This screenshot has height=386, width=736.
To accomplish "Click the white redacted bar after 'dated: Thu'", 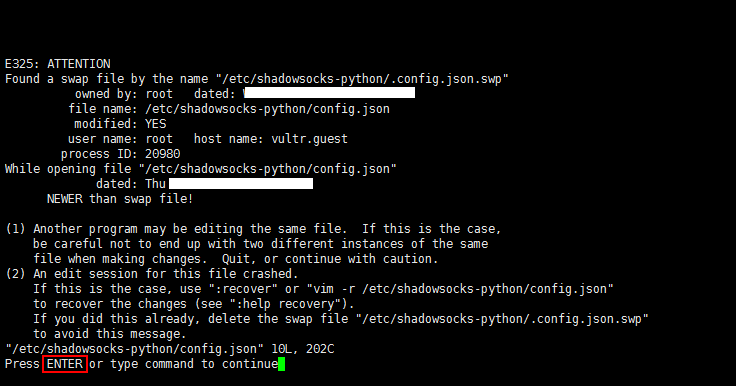I will point(241,183).
